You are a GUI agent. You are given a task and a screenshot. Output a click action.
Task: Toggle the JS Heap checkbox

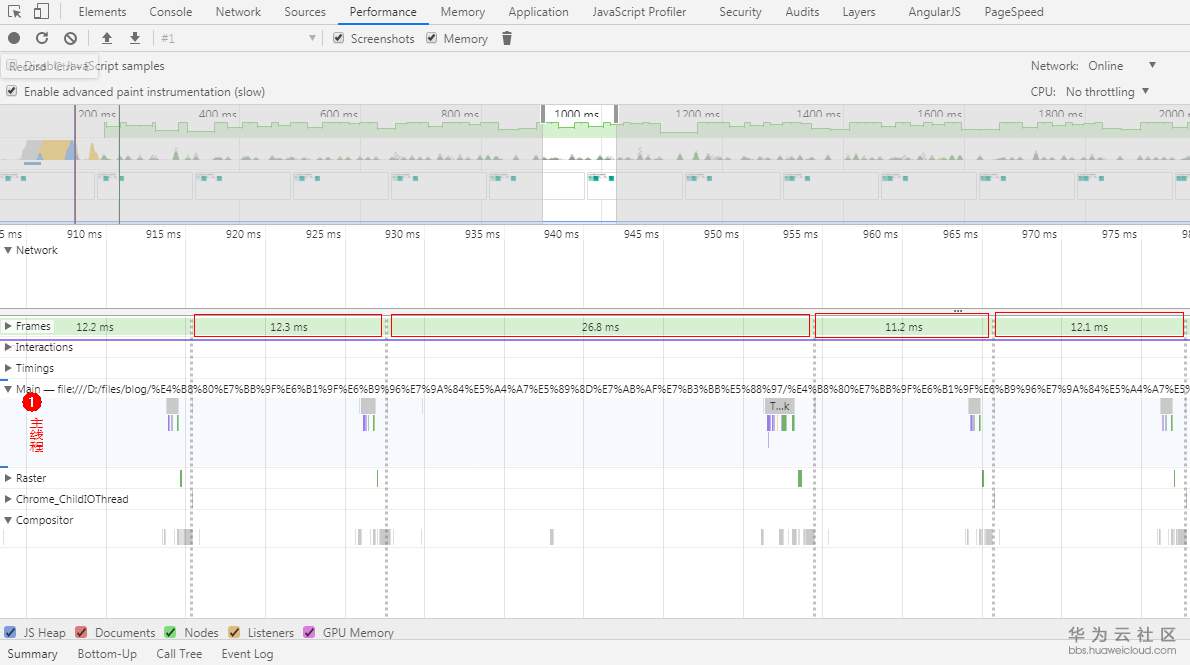pyautogui.click(x=10, y=632)
